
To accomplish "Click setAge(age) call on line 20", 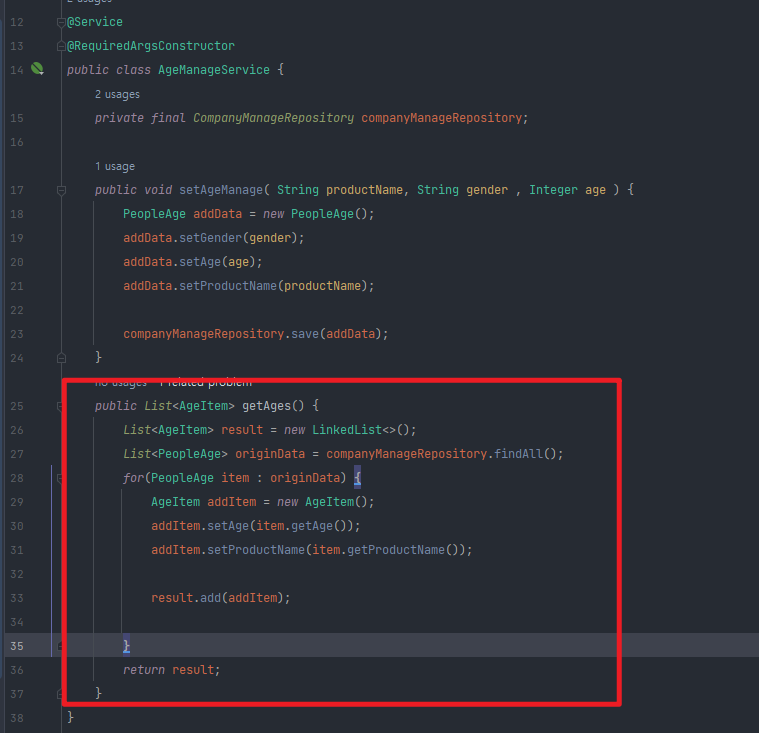I will tap(220, 262).
